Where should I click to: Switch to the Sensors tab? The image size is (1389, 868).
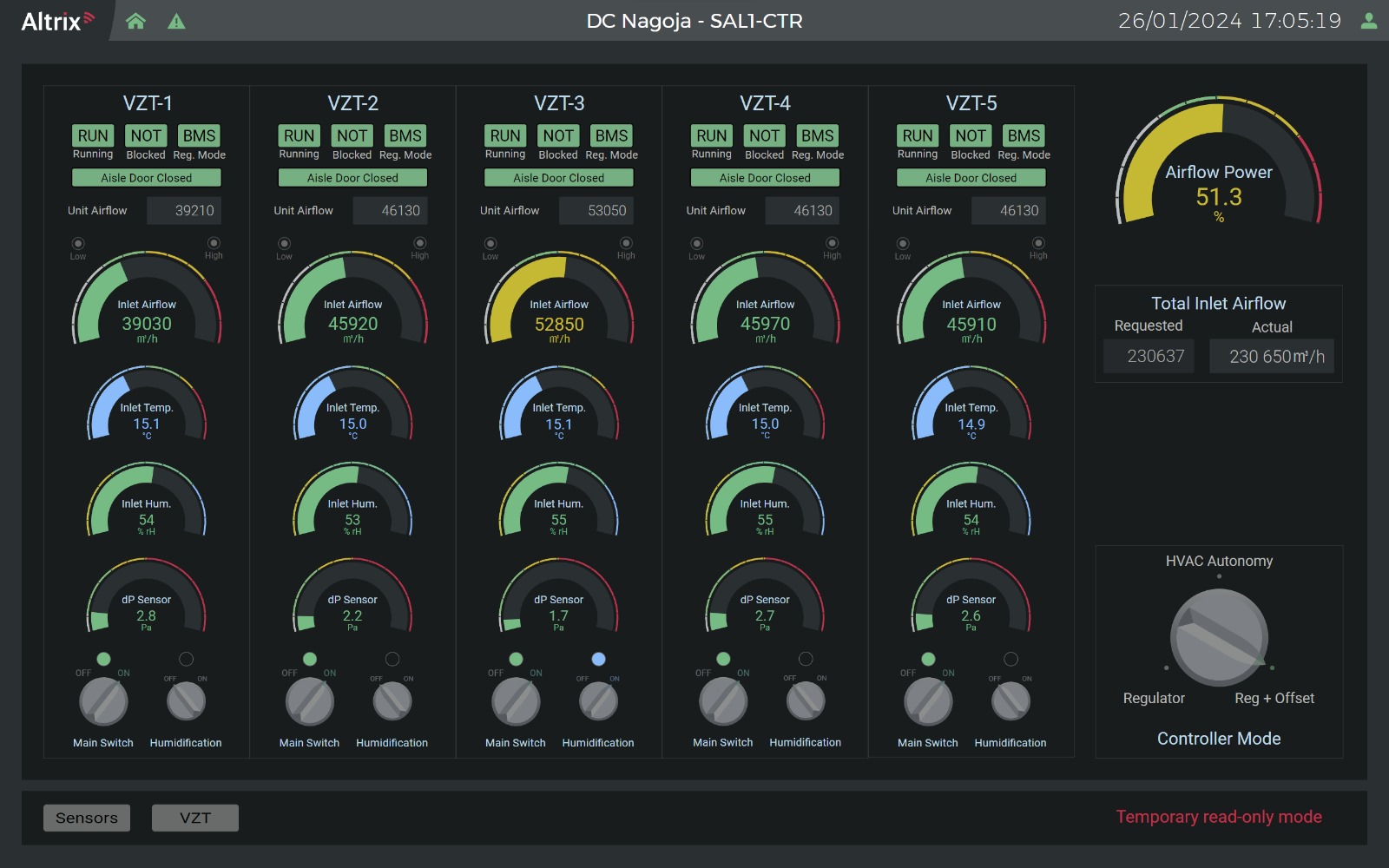coord(87,818)
